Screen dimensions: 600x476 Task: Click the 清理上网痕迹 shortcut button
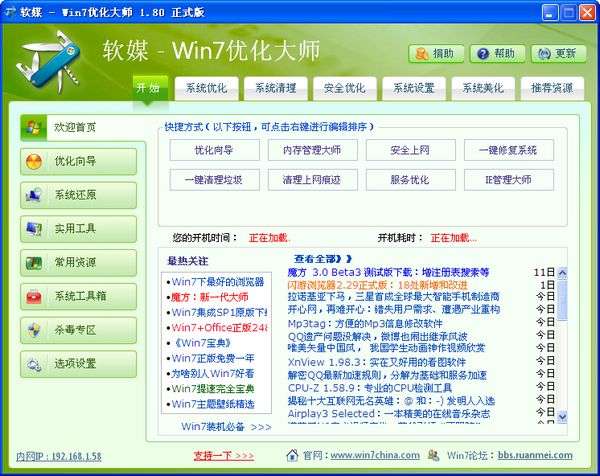click(313, 180)
